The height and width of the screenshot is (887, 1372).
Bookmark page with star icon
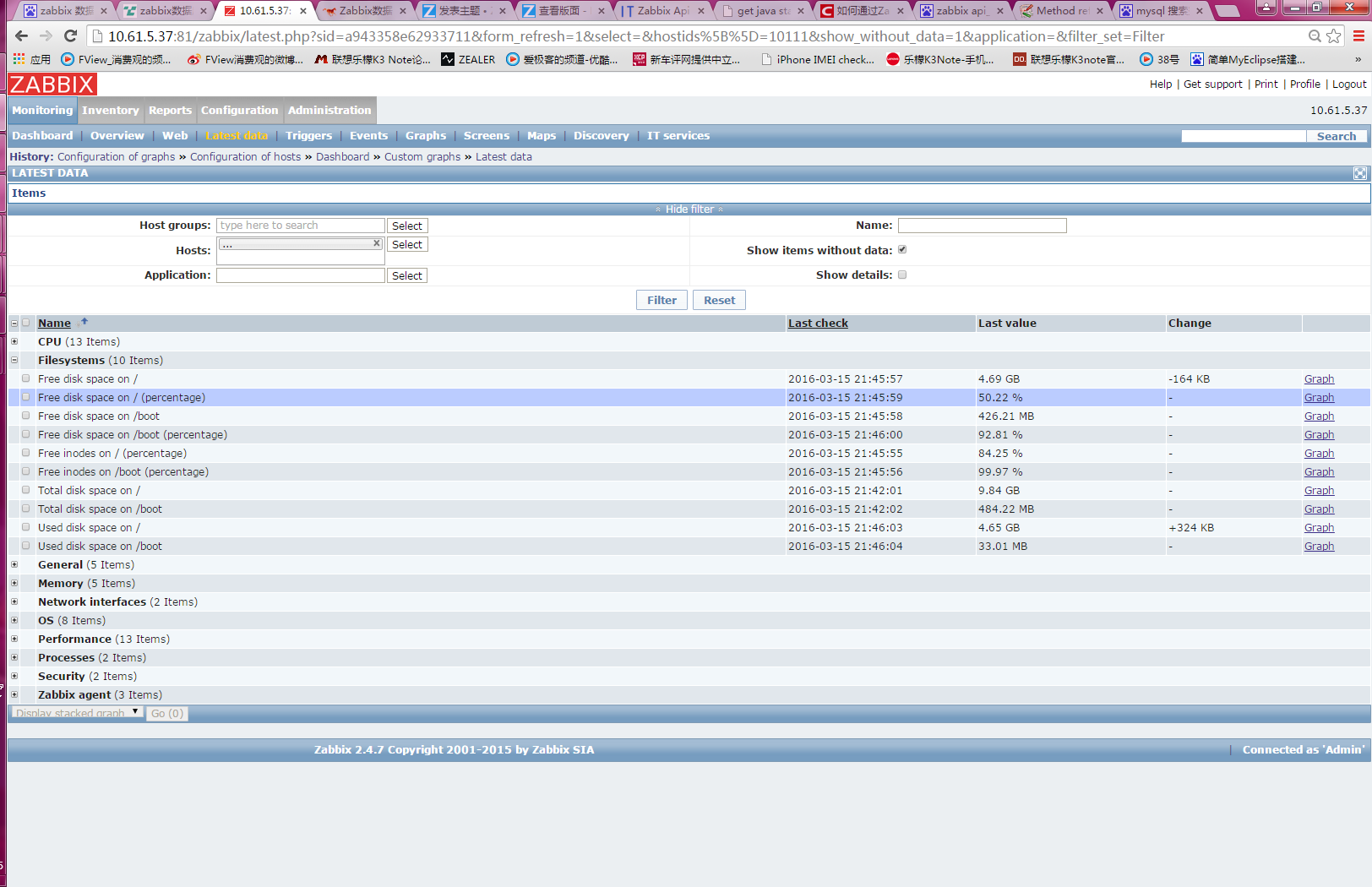tap(1334, 36)
